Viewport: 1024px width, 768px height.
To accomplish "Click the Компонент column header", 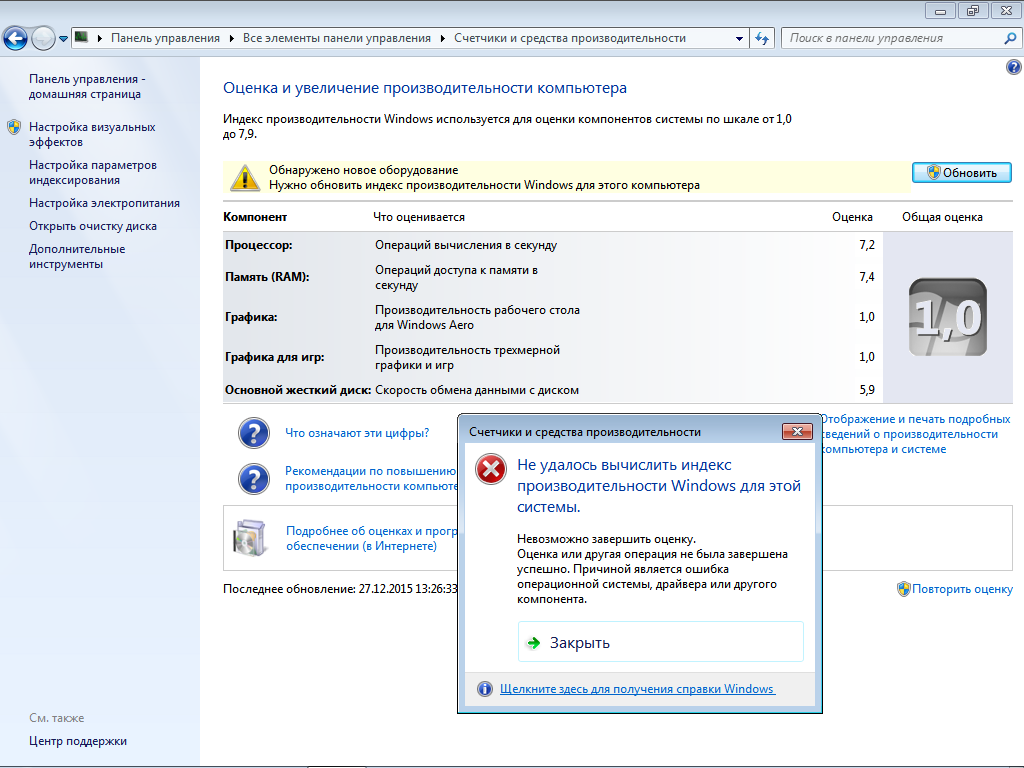I will point(255,217).
